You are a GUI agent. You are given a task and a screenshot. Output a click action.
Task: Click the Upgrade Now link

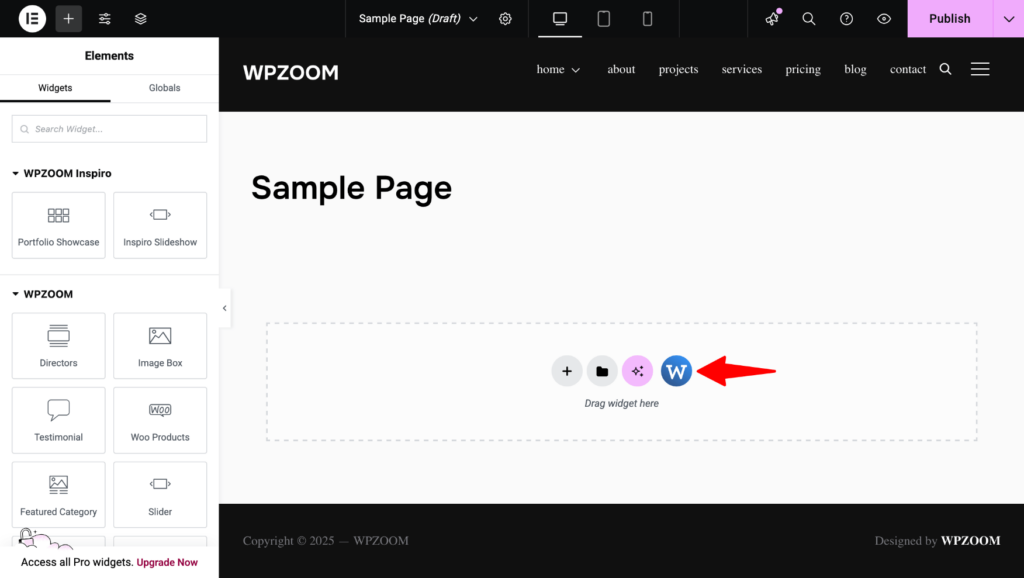[167, 562]
